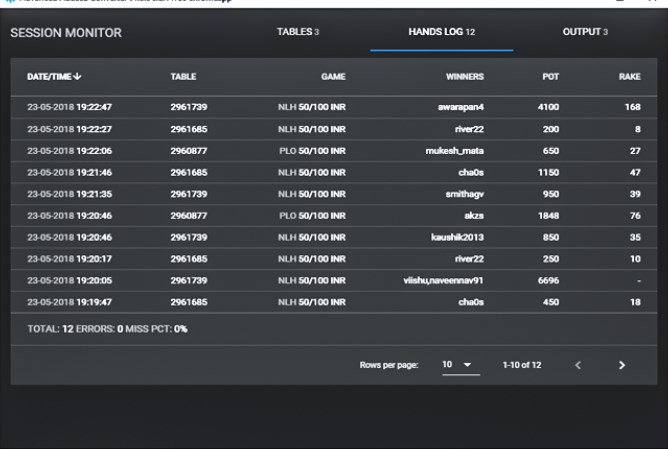Click pot value 650
668x449 pixels.
tap(551, 151)
